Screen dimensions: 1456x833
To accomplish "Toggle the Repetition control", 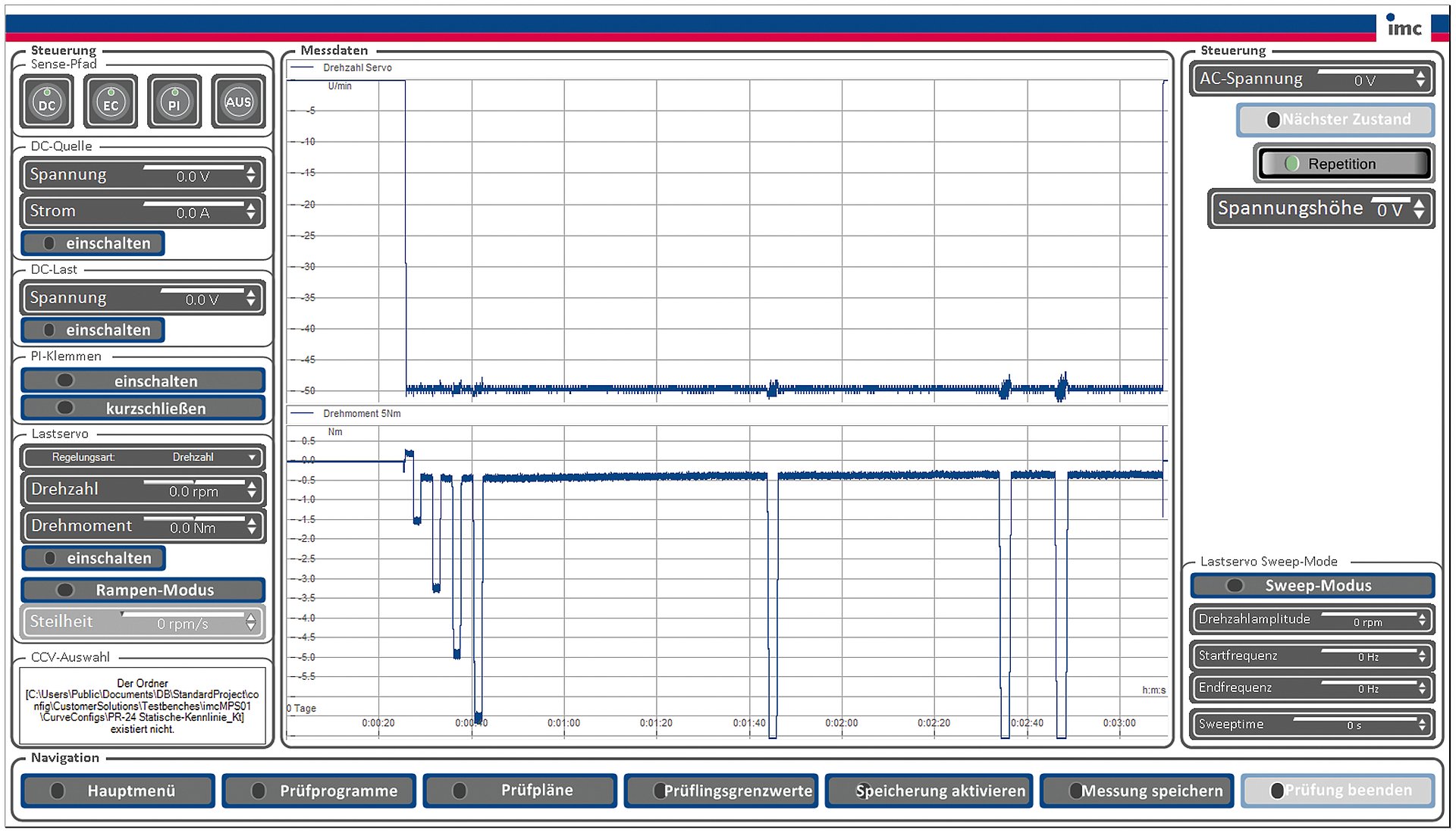I will coord(1343,164).
